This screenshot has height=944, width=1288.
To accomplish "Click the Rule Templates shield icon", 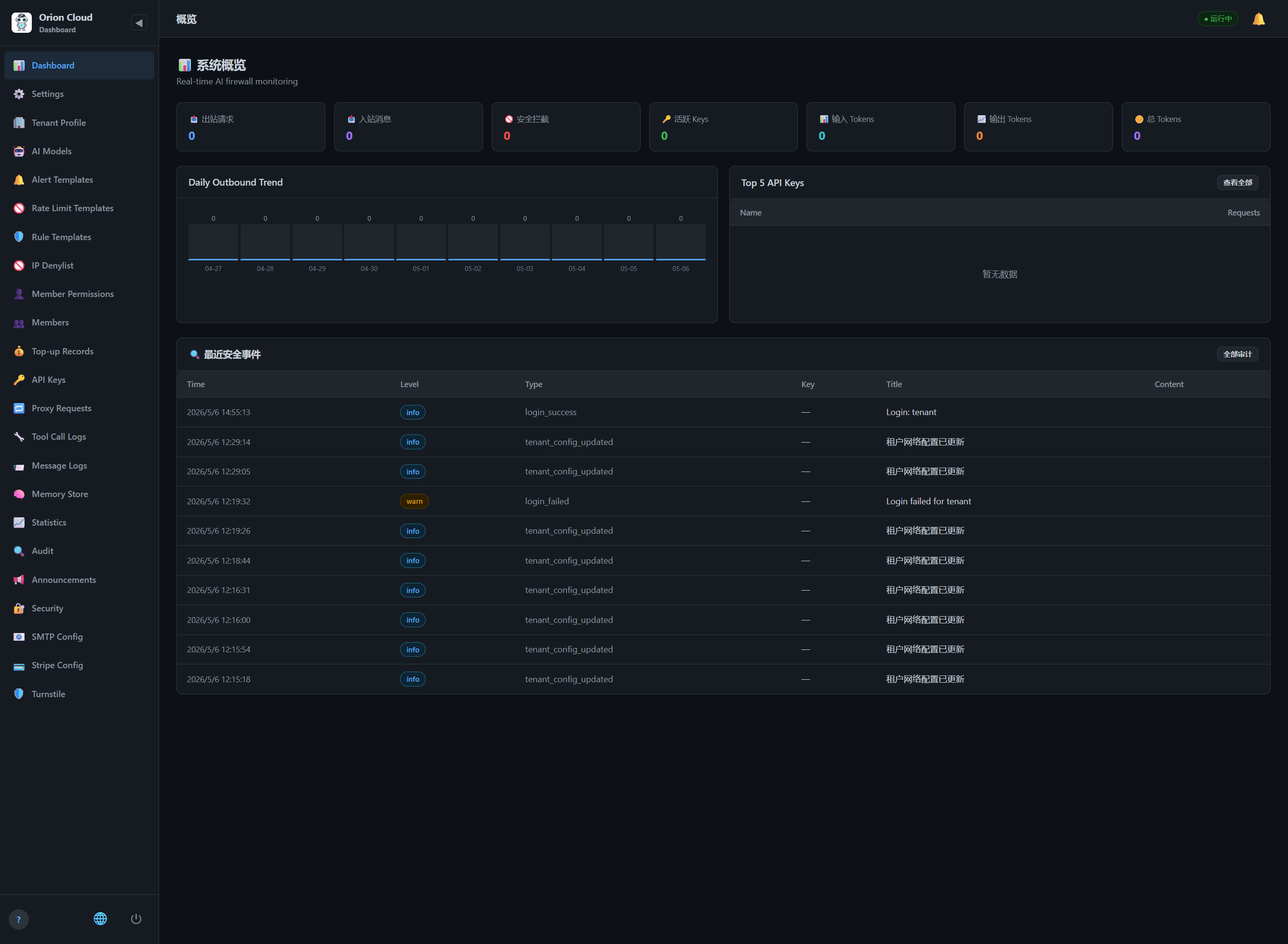I will tap(19, 237).
